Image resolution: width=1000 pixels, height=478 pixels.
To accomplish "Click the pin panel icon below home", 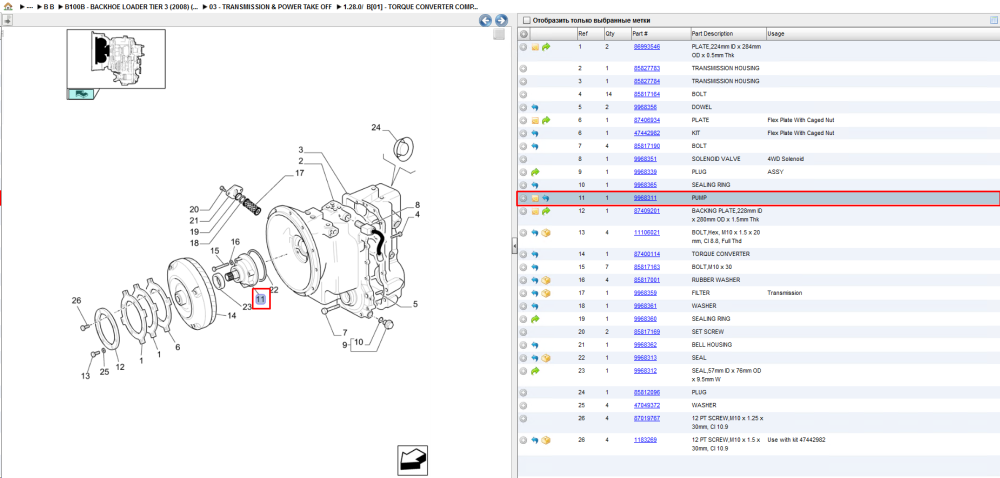I will coord(8,20).
